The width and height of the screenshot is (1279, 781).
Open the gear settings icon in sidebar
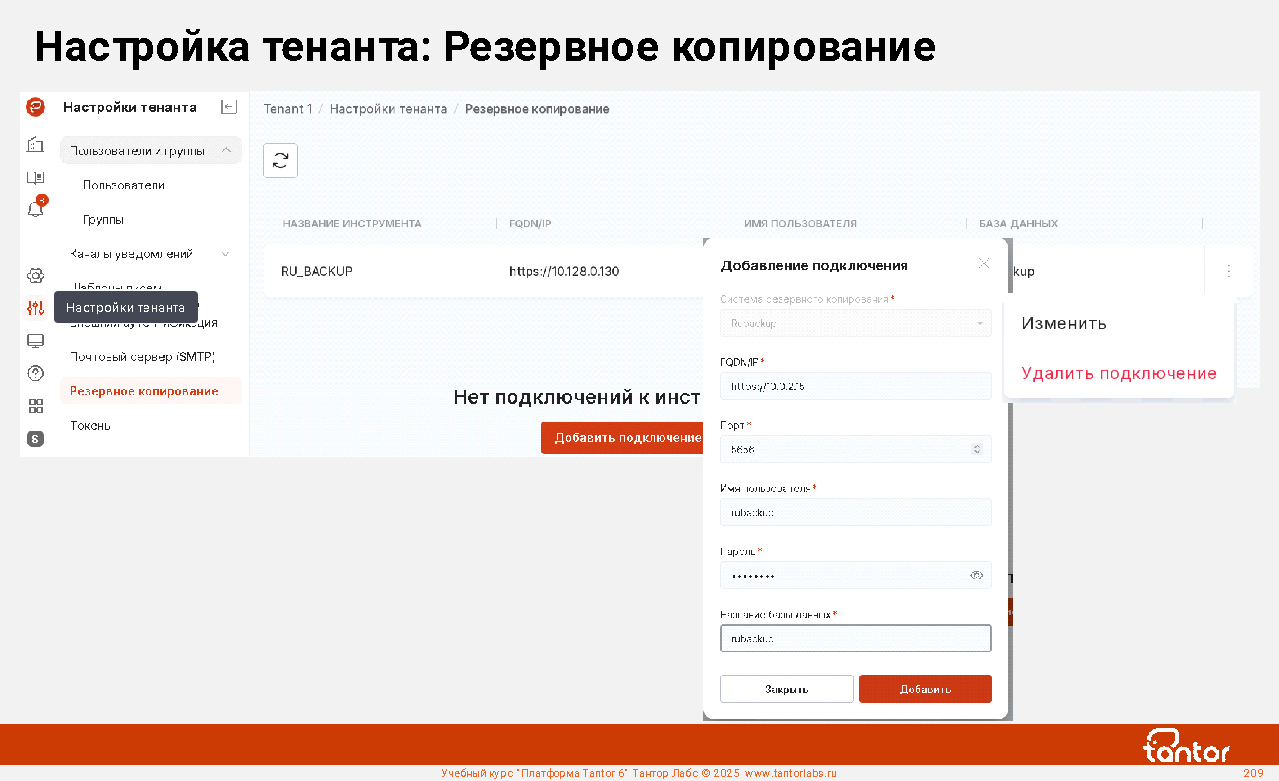coord(36,275)
